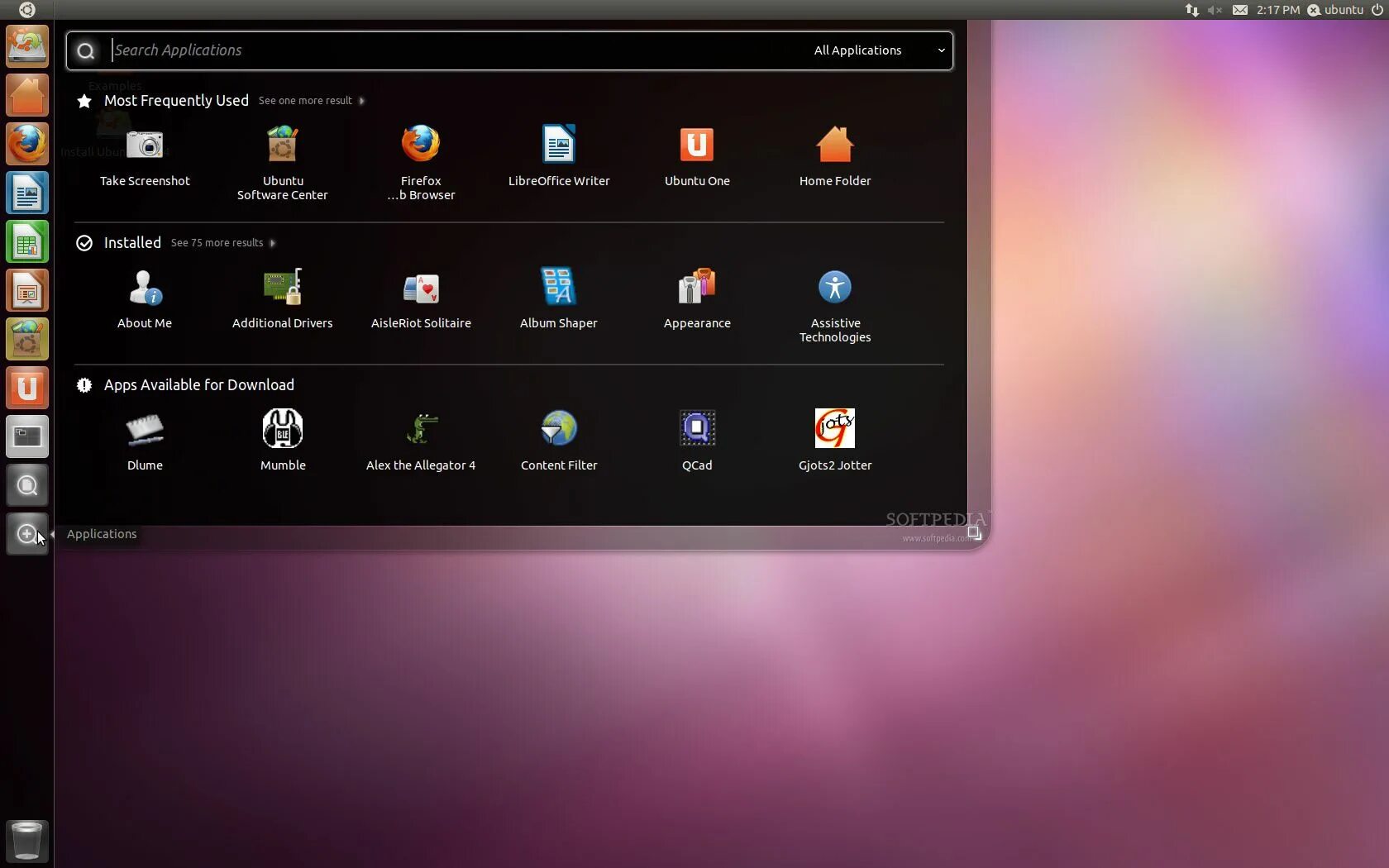Open LibreOffice Writer from the launcher
The image size is (1389, 868).
pos(27,193)
